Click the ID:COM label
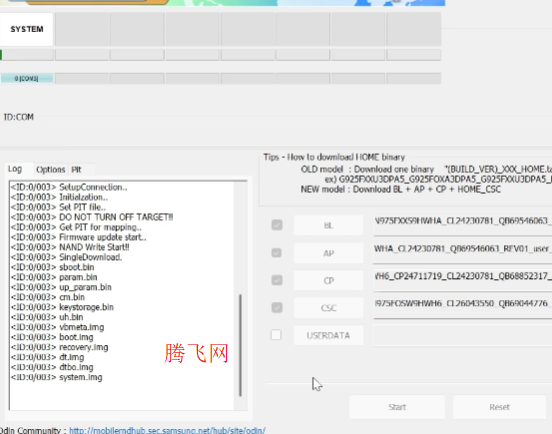This screenshot has height=434, width=552. pyautogui.click(x=19, y=117)
